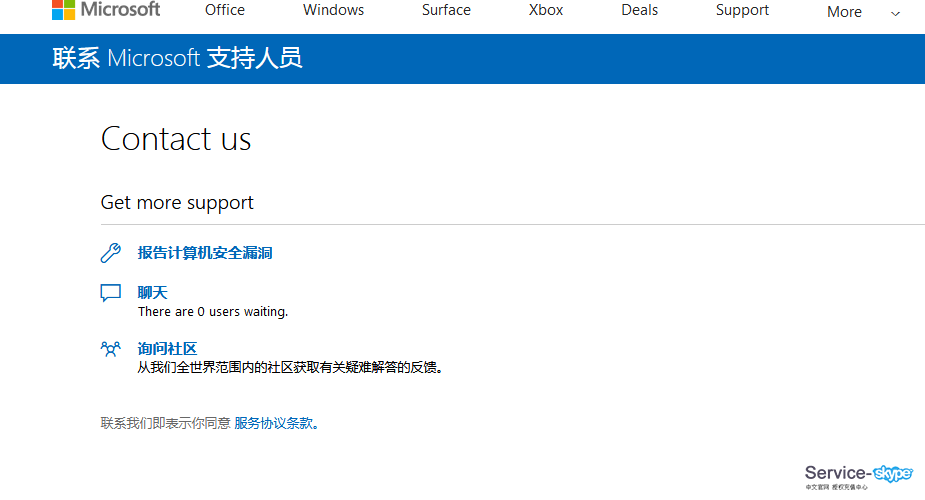Viewport: 925px width, 500px height.
Task: Click the wrench icon for security report
Action: pos(110,253)
